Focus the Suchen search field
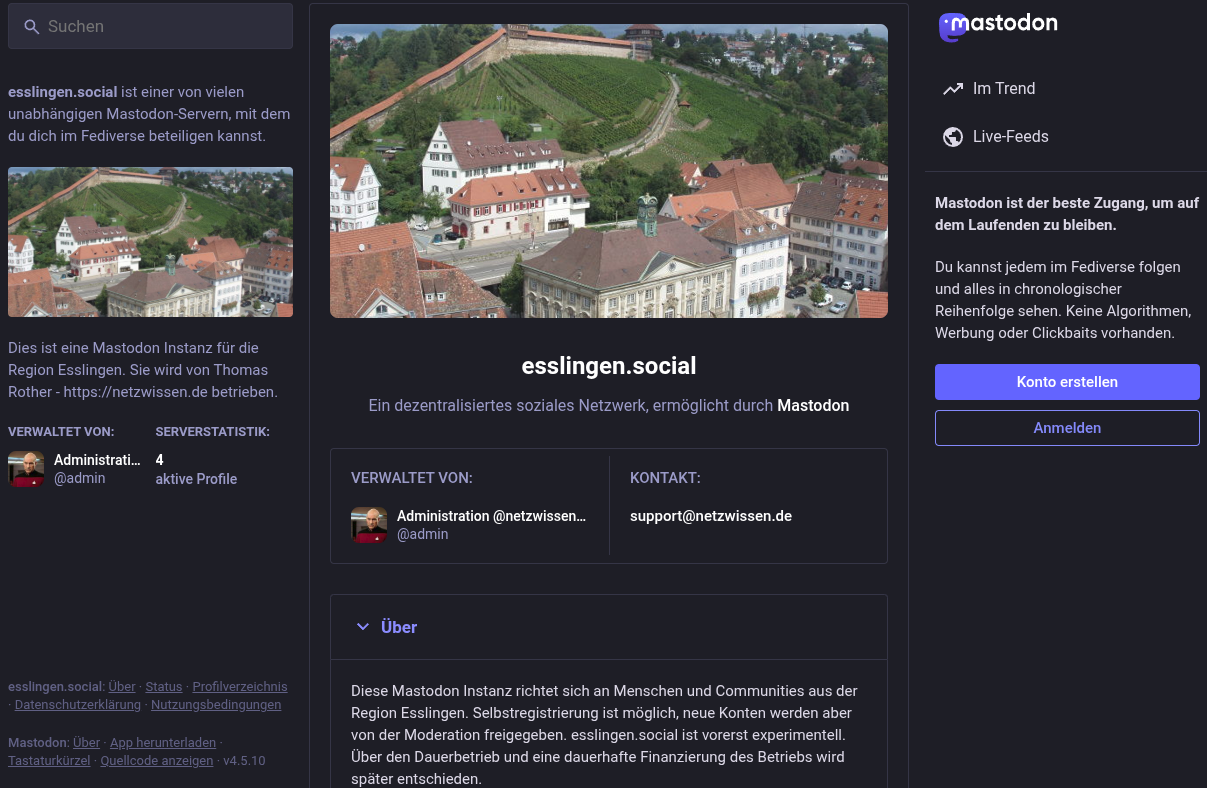 [150, 26]
